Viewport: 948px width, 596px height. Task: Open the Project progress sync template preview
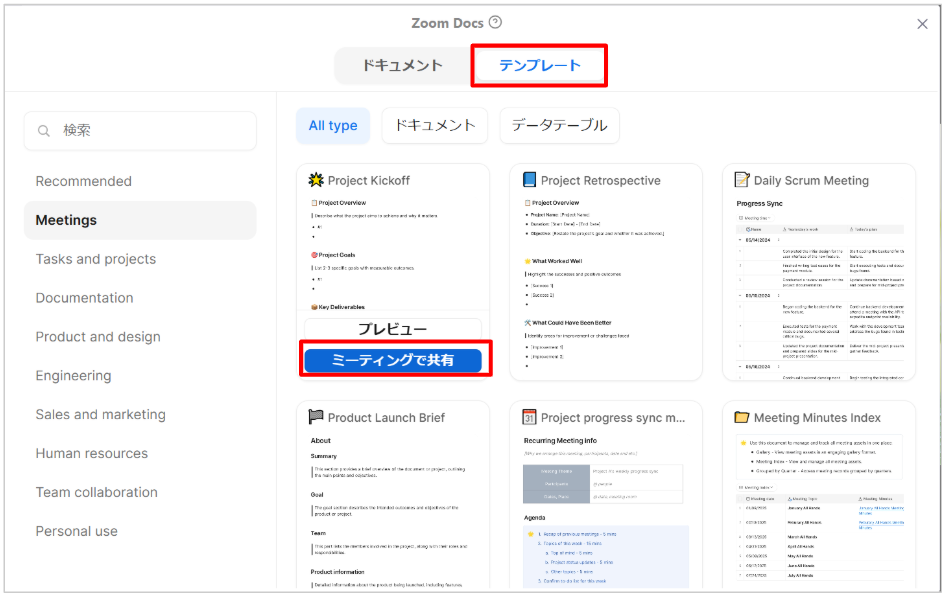click(606, 494)
